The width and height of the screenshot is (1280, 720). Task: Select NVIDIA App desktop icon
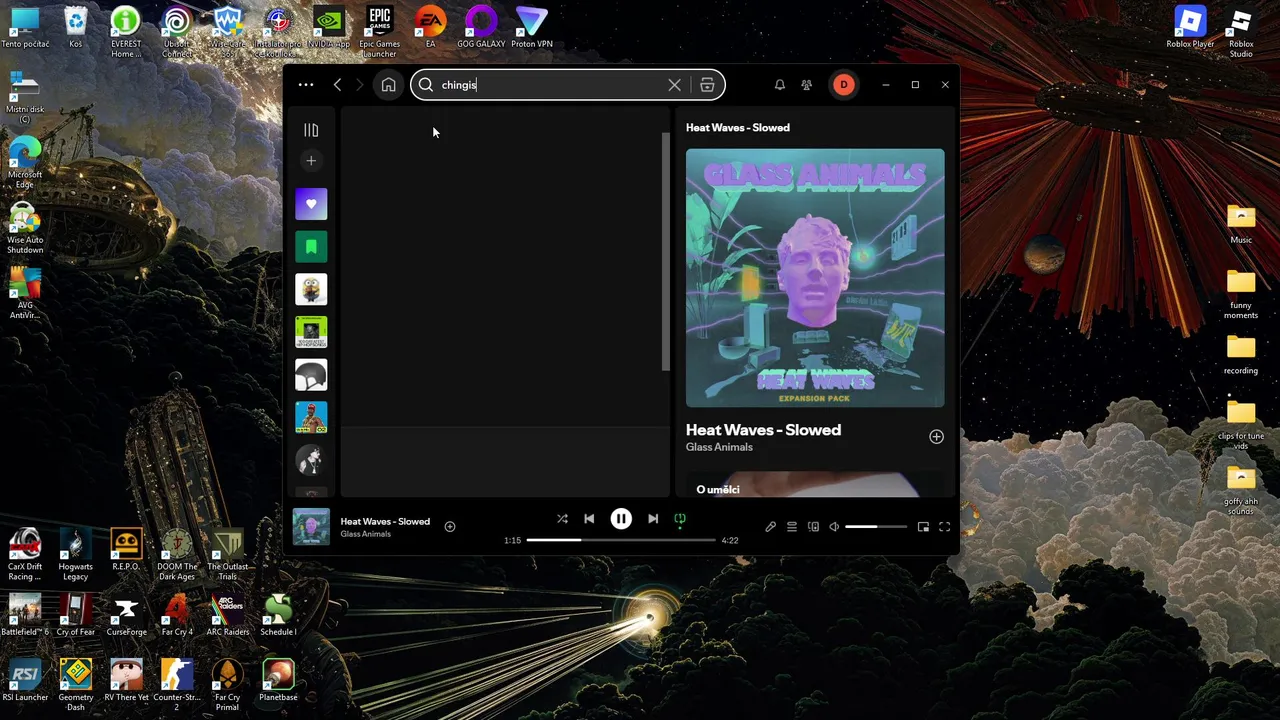click(329, 28)
